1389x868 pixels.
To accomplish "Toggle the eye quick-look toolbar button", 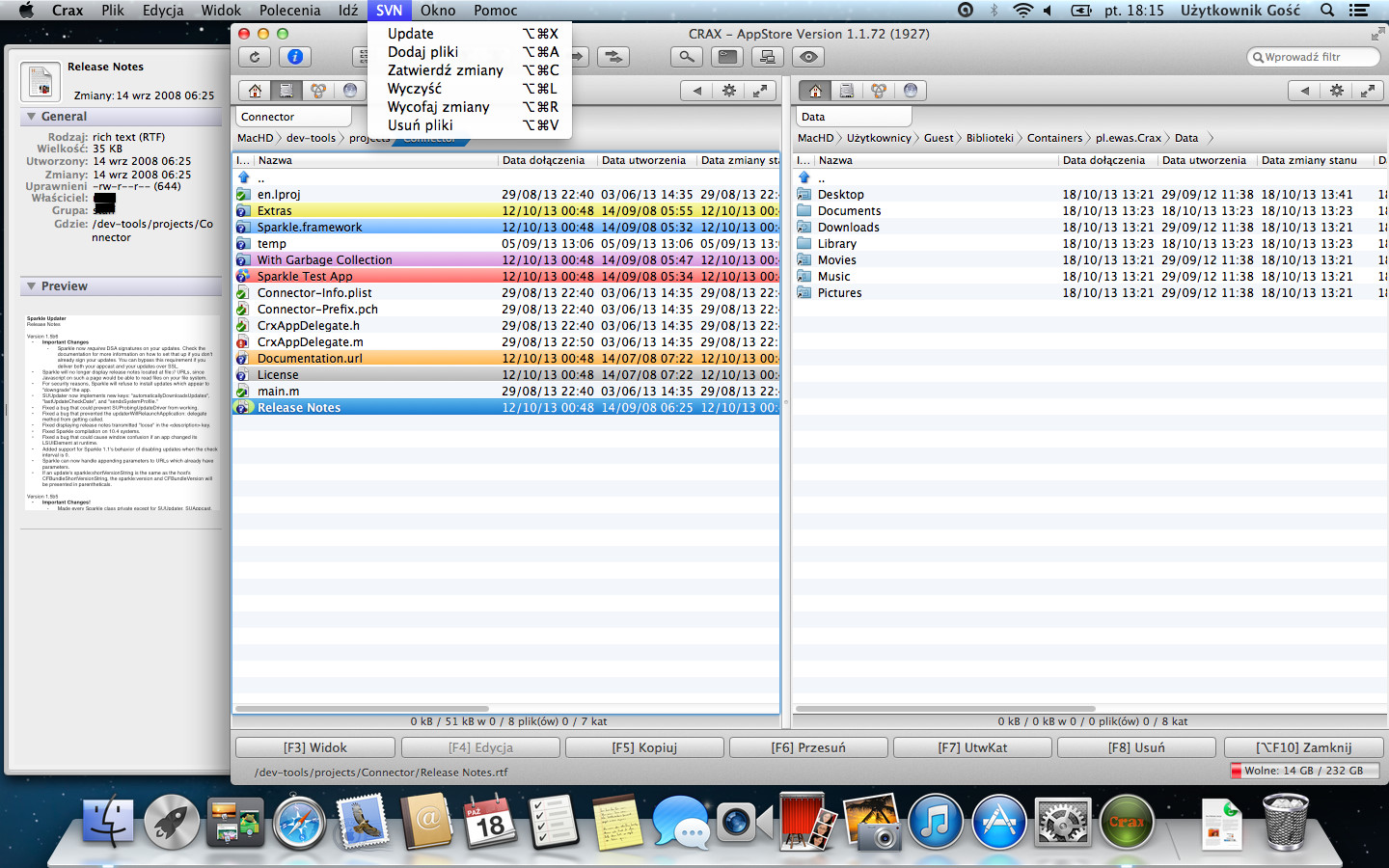I will click(x=808, y=57).
